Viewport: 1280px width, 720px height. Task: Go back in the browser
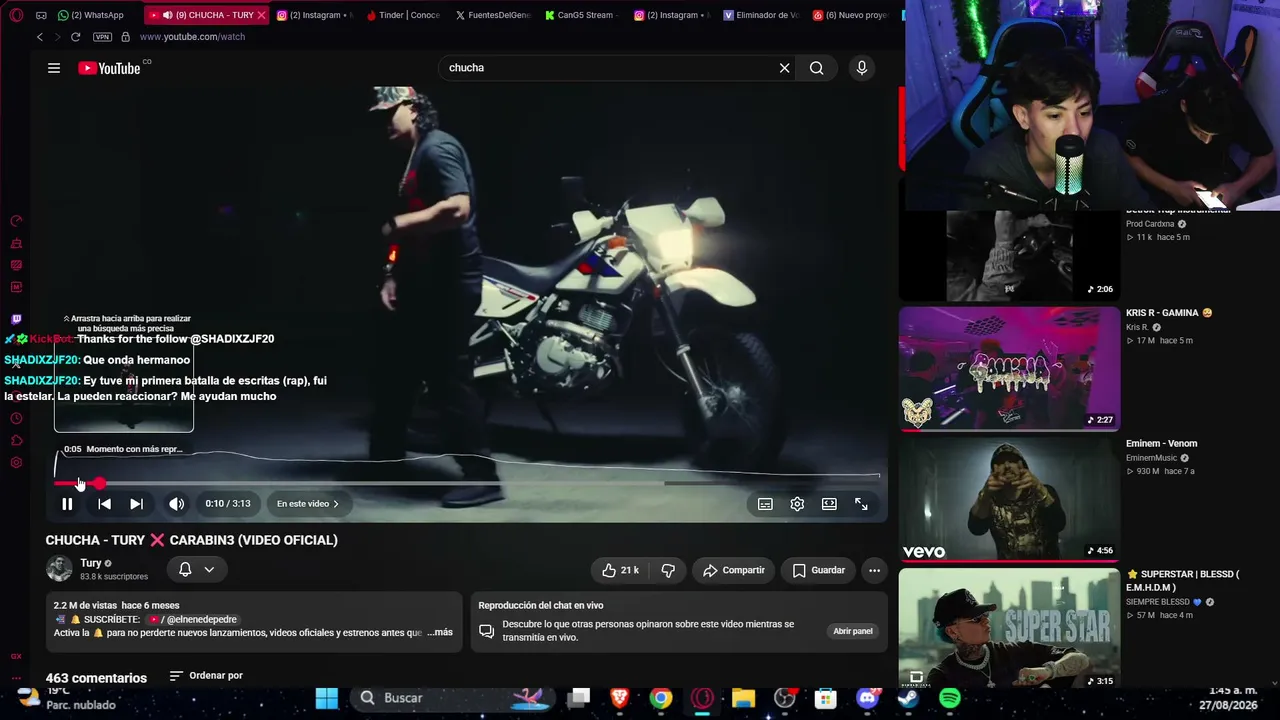pyautogui.click(x=40, y=37)
